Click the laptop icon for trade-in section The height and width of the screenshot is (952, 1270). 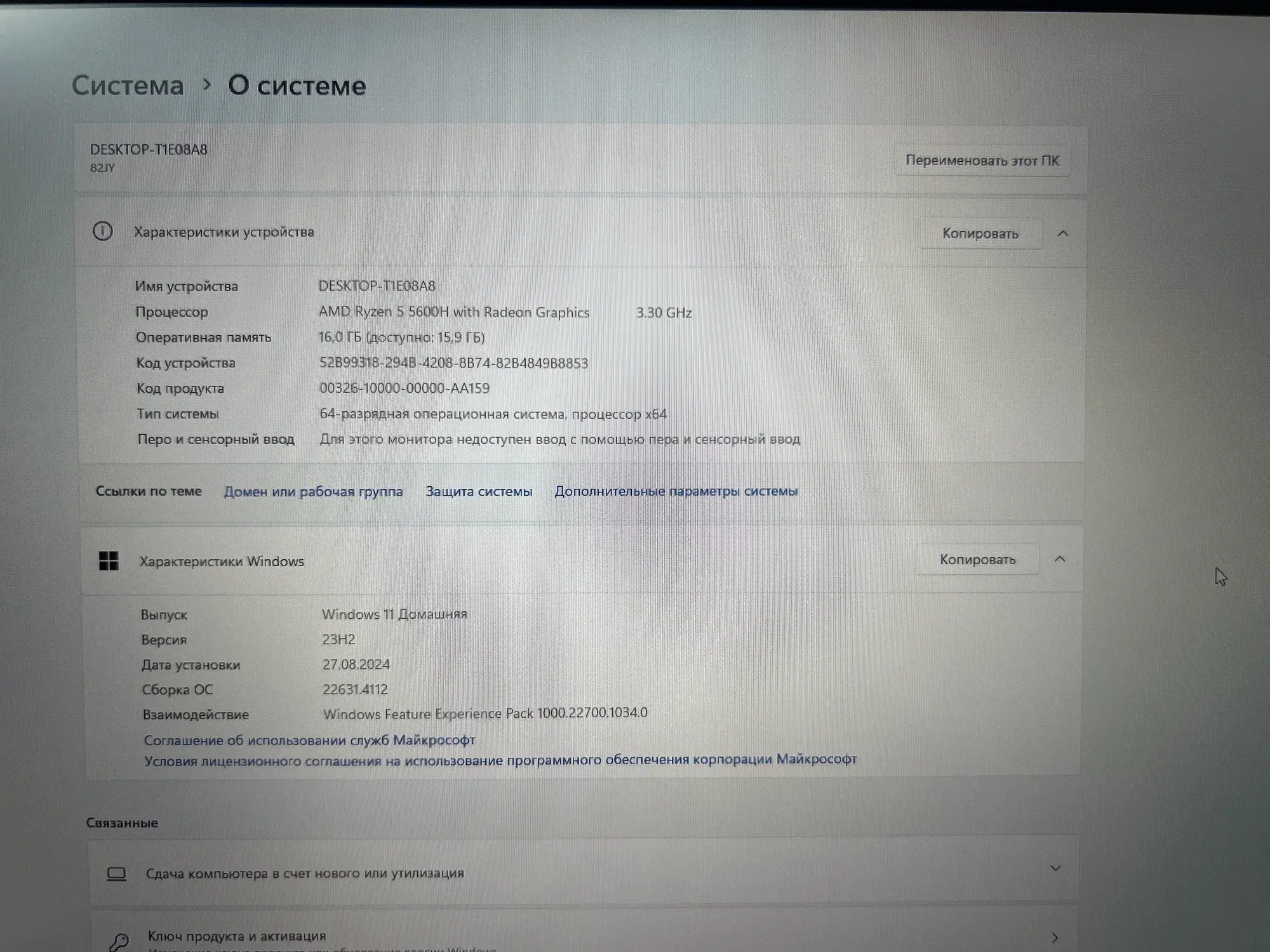116,875
